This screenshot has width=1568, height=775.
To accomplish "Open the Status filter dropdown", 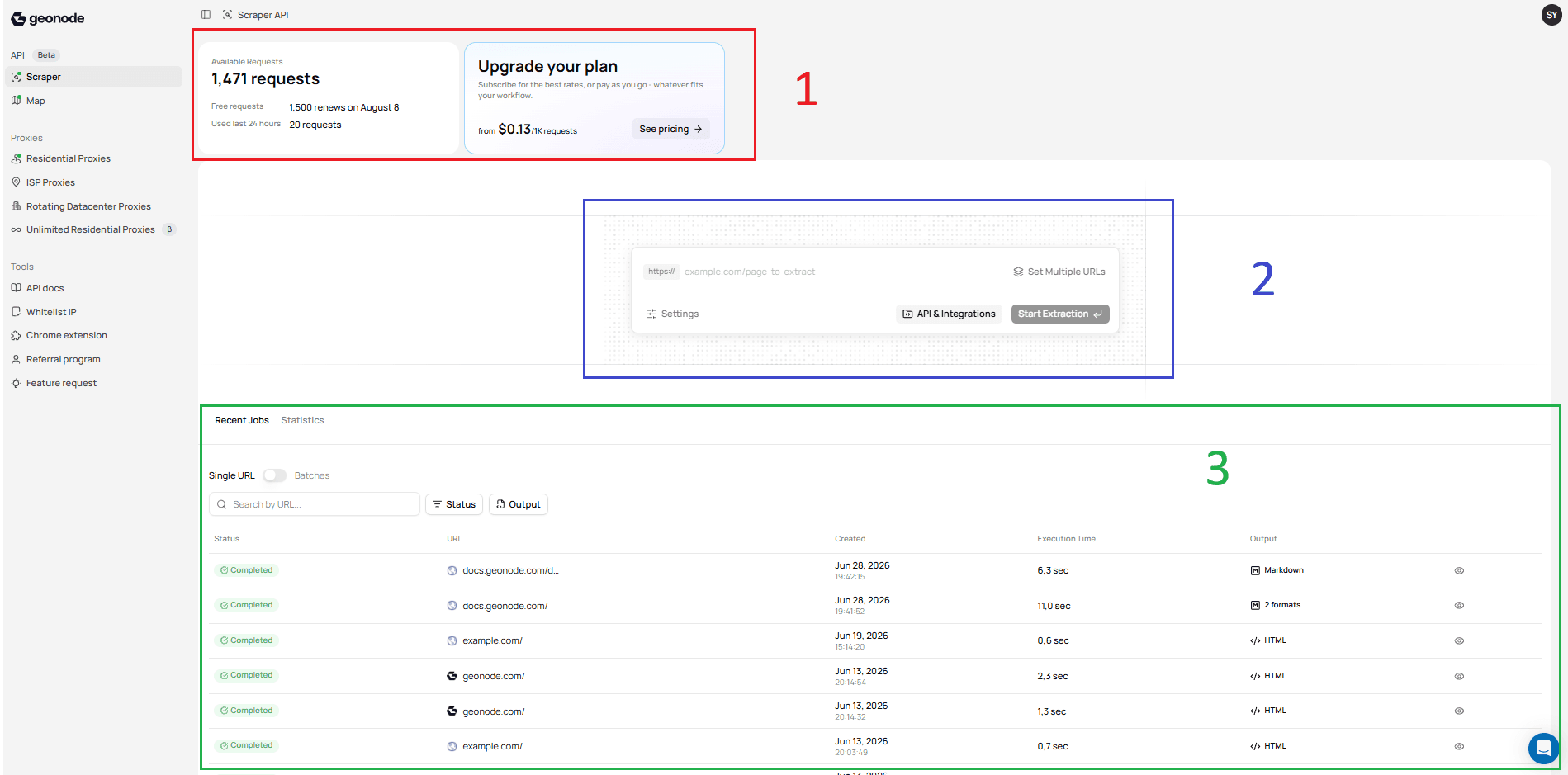I will 453,504.
